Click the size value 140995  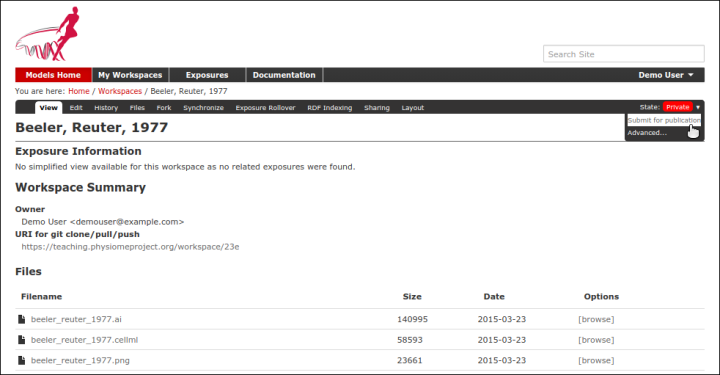coord(412,319)
